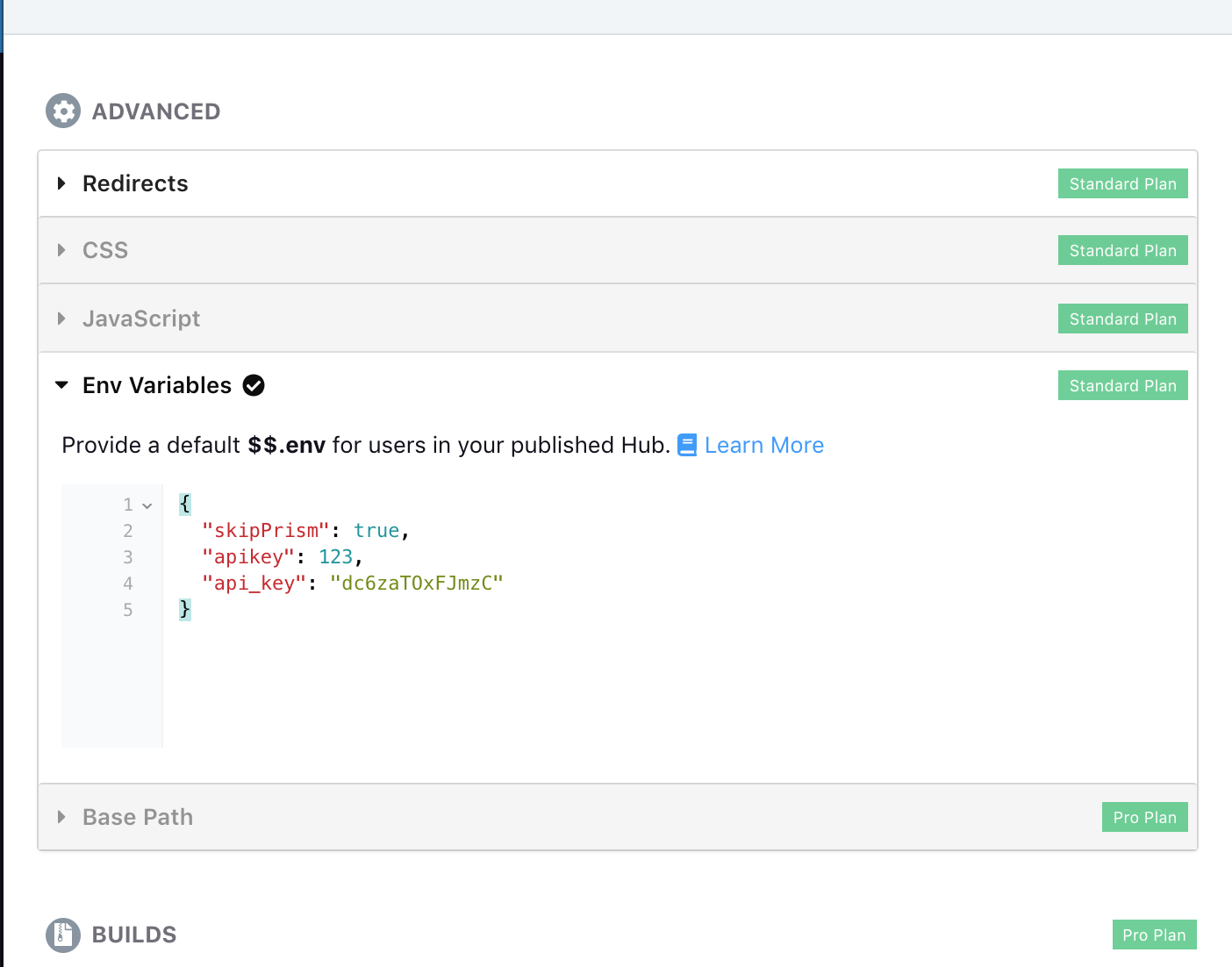The width and height of the screenshot is (1232, 967).
Task: Collapse the Env Variables section
Action: point(61,384)
